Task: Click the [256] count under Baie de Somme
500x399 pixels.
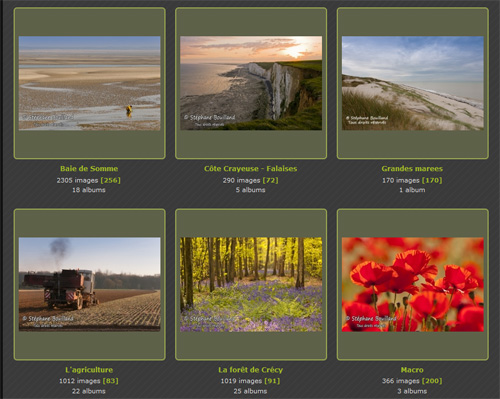Action: 111,180
